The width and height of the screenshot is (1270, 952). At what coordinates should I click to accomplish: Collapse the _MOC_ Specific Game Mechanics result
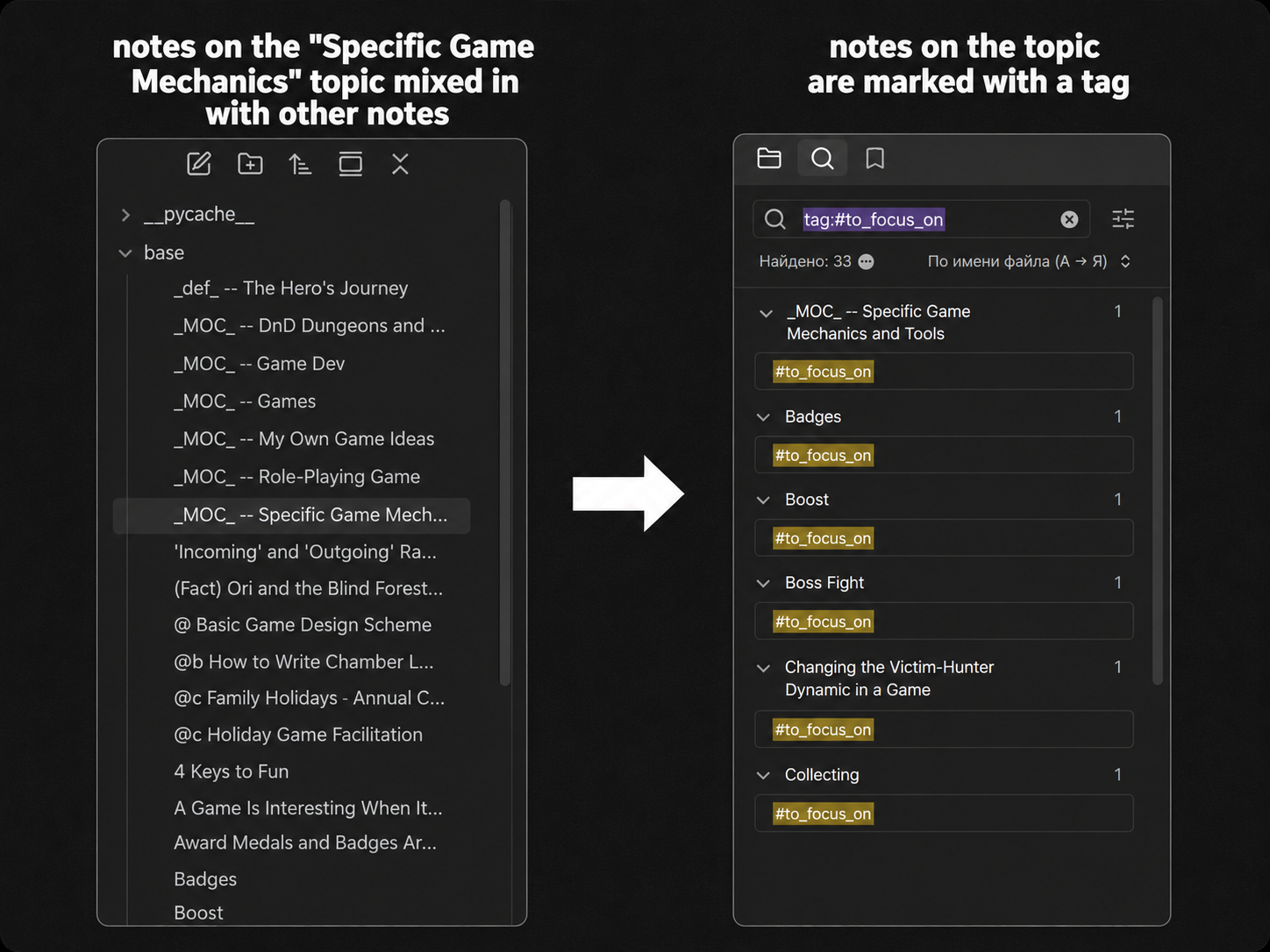(766, 313)
